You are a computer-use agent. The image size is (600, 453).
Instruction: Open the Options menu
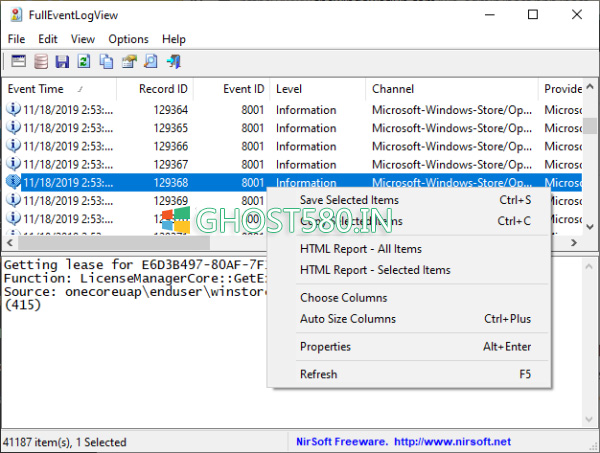point(128,39)
